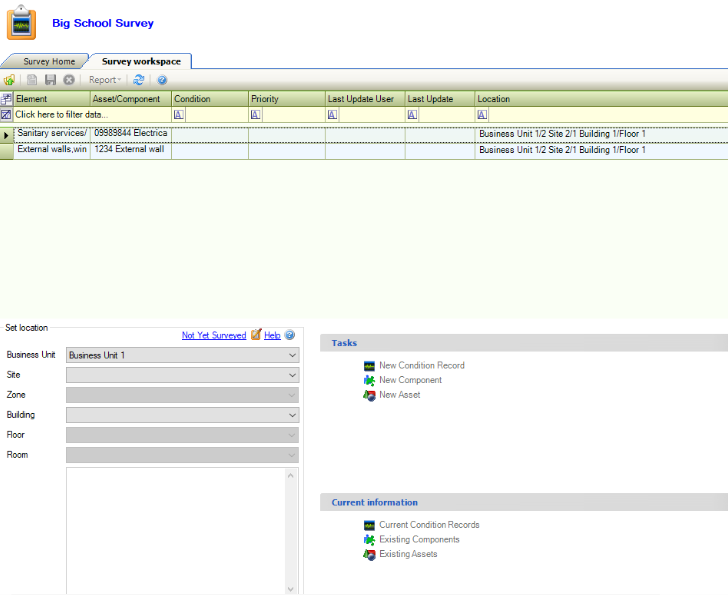Select the Survey workspace tab
This screenshot has height=595, width=728.
[x=141, y=62]
